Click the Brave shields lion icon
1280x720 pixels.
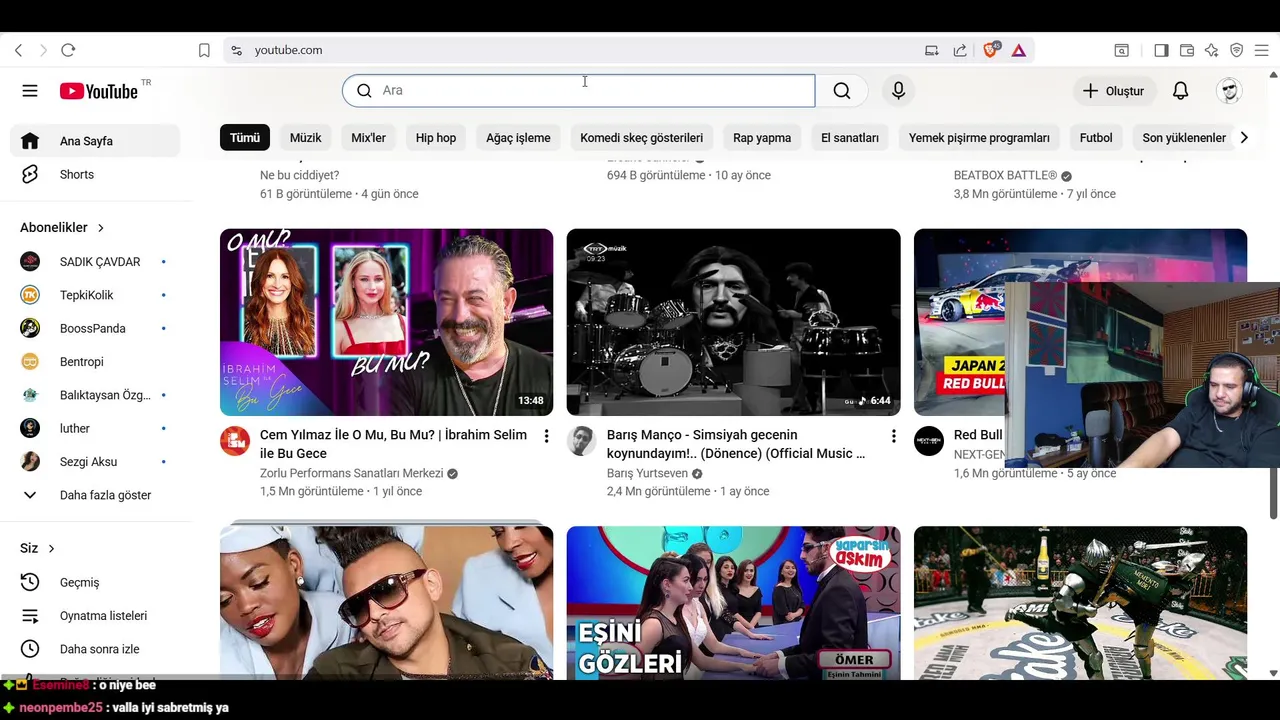991,50
